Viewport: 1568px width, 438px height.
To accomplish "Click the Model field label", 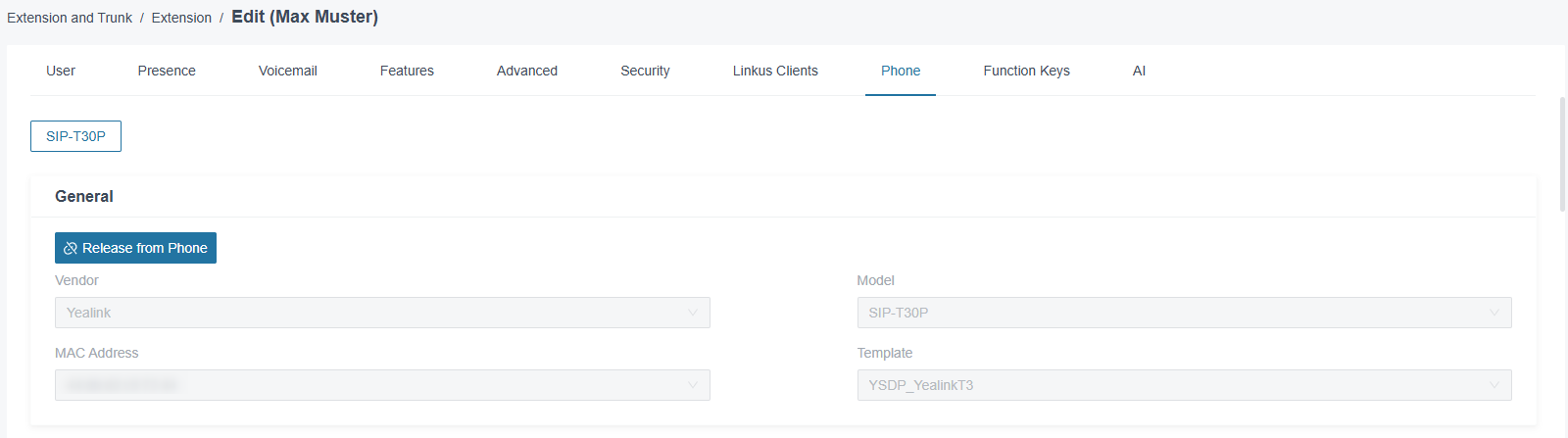I will (875, 280).
